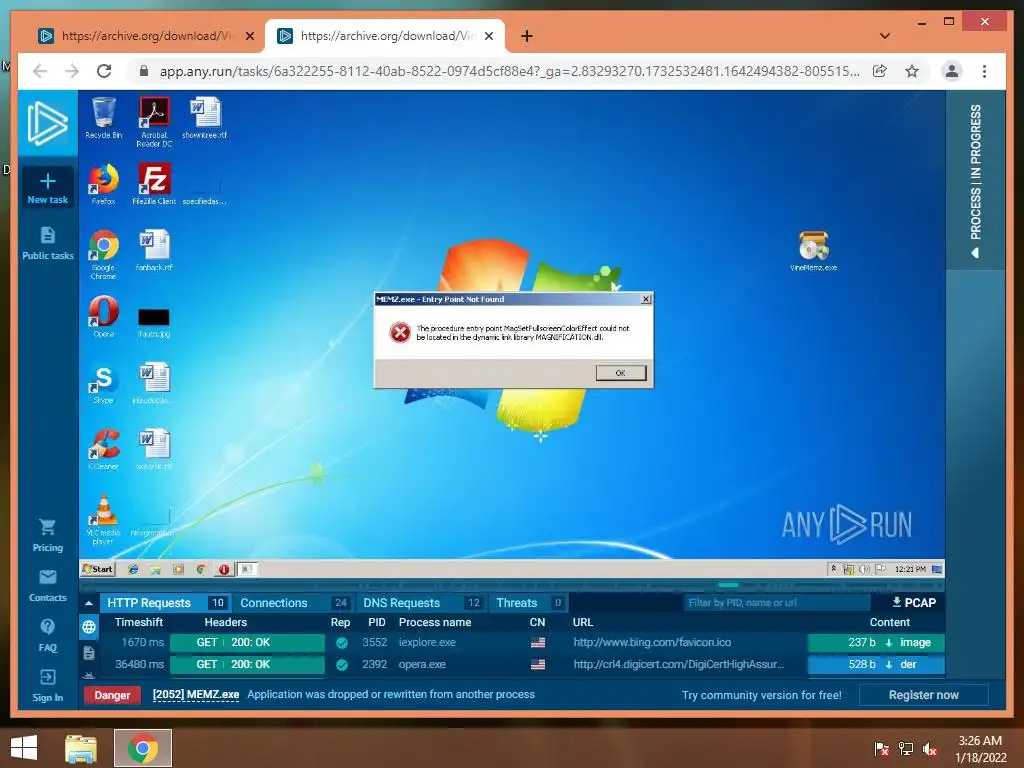Open the Windows 7 Start menu

coord(97,569)
